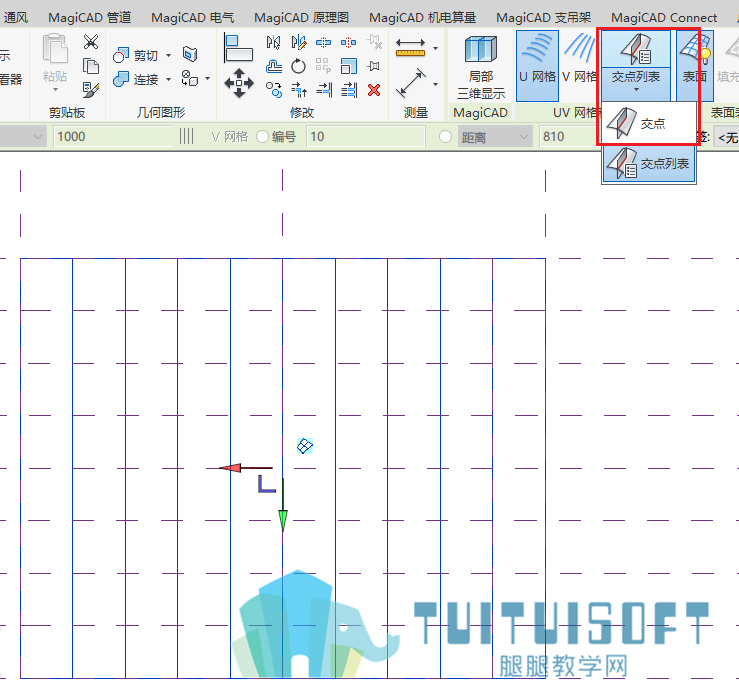Click Trim/Extend to Corner icon

coord(298,90)
